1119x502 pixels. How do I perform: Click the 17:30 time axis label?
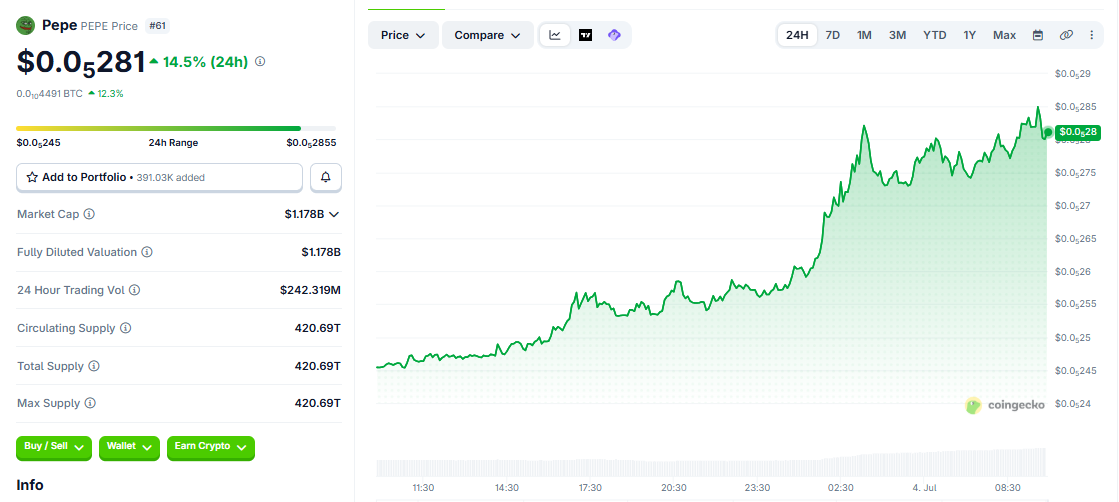tap(590, 488)
